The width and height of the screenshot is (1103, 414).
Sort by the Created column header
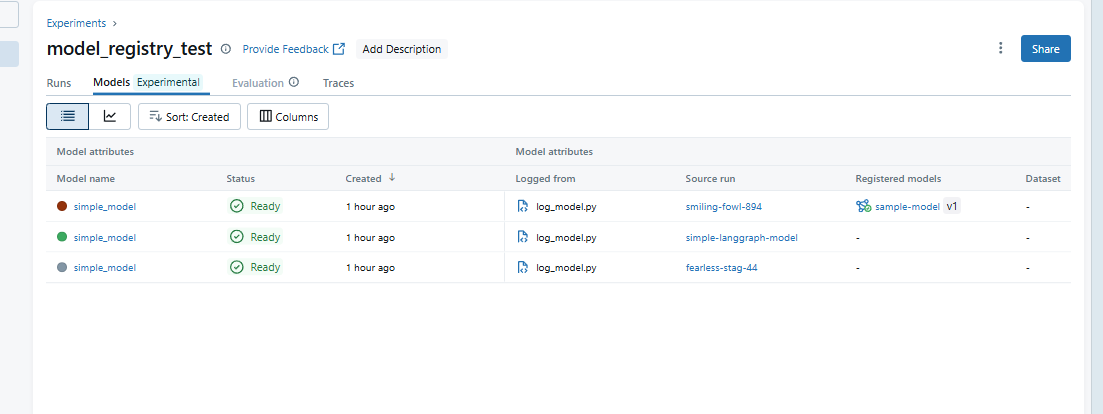click(363, 179)
